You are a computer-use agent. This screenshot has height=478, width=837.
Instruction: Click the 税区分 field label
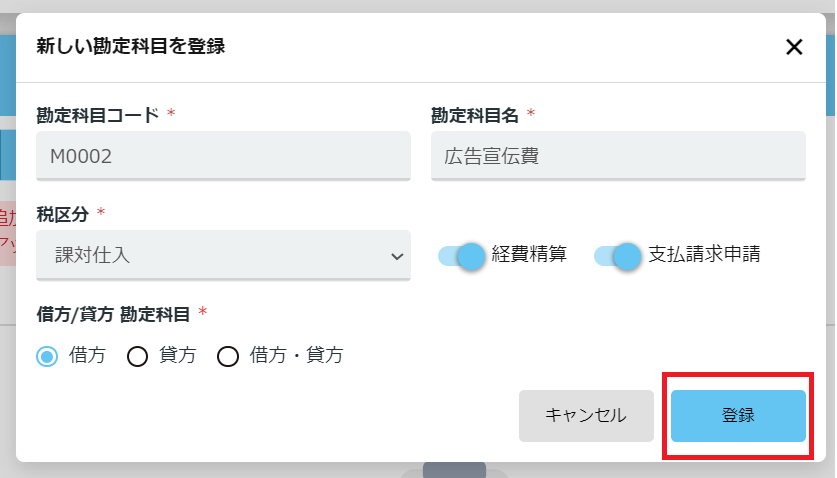[x=62, y=214]
